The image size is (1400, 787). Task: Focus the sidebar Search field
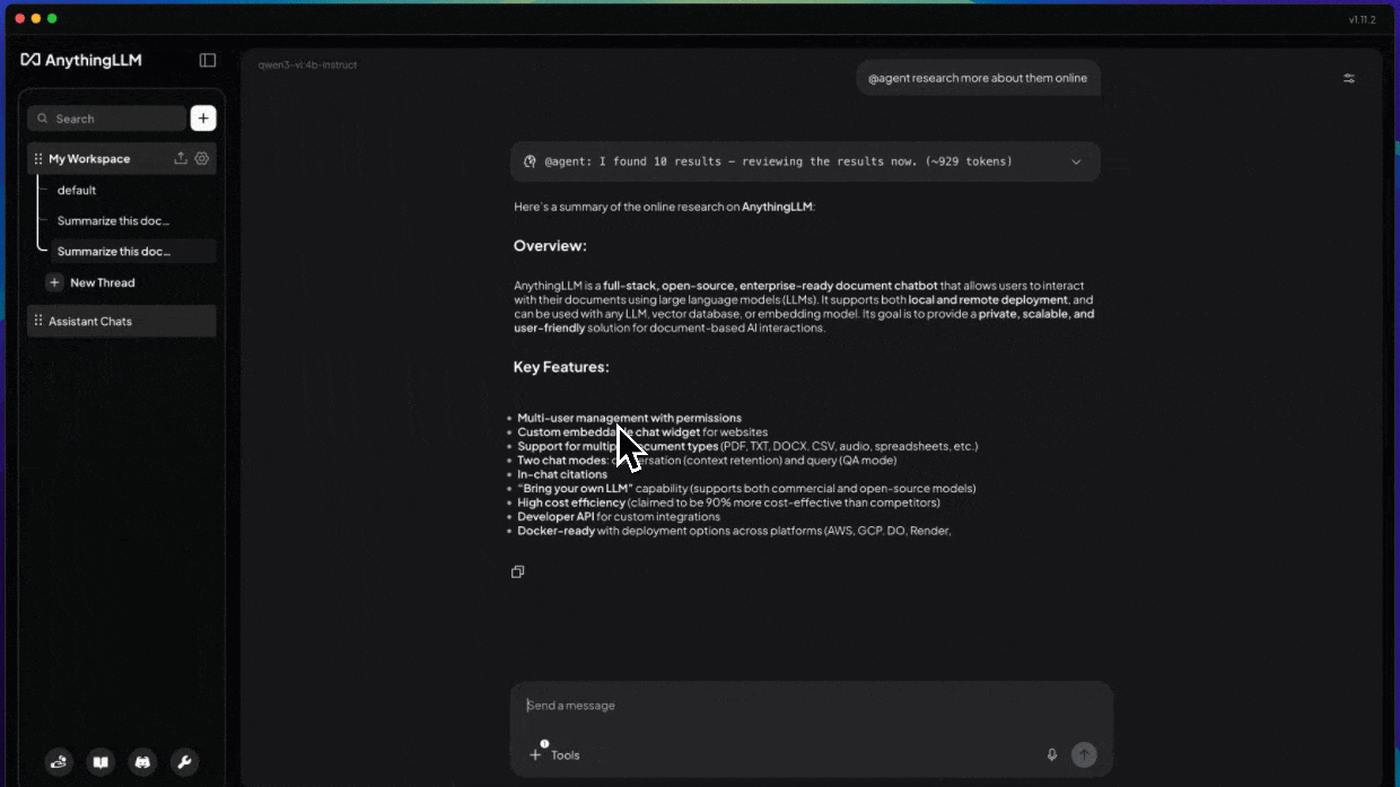coord(107,118)
